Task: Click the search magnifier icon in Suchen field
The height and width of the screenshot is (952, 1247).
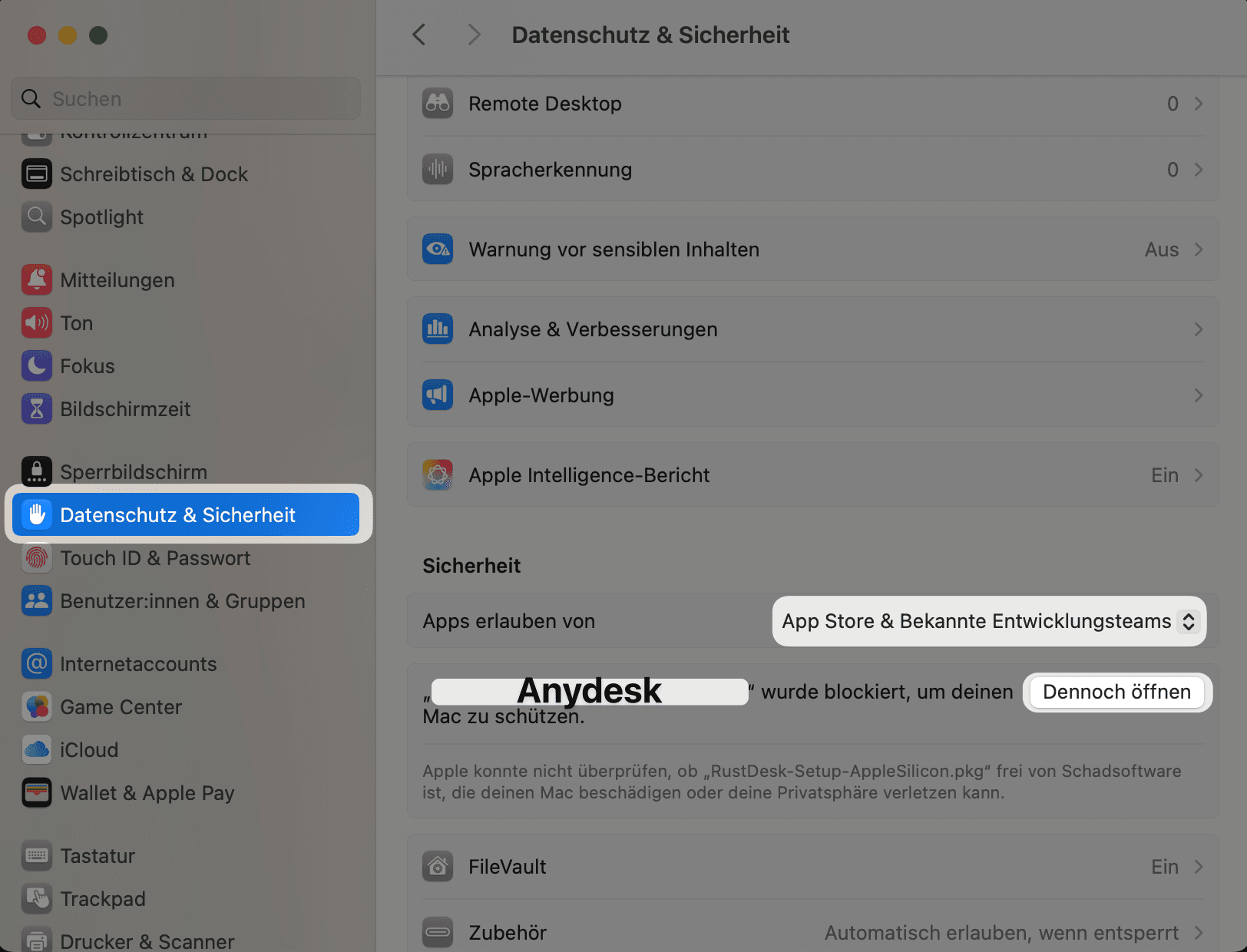Action: tap(31, 99)
